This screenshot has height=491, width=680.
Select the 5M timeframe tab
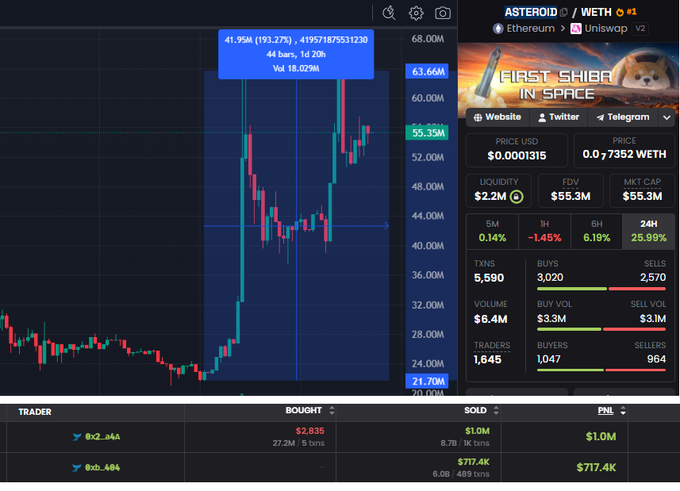click(492, 231)
